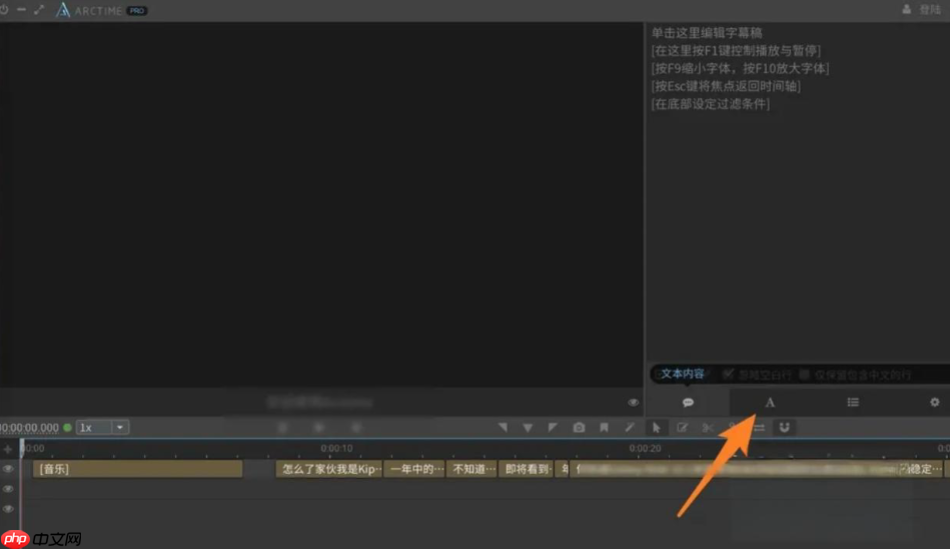Click the line about F1 play and pause
Image resolution: width=950 pixels, height=549 pixels.
point(736,50)
